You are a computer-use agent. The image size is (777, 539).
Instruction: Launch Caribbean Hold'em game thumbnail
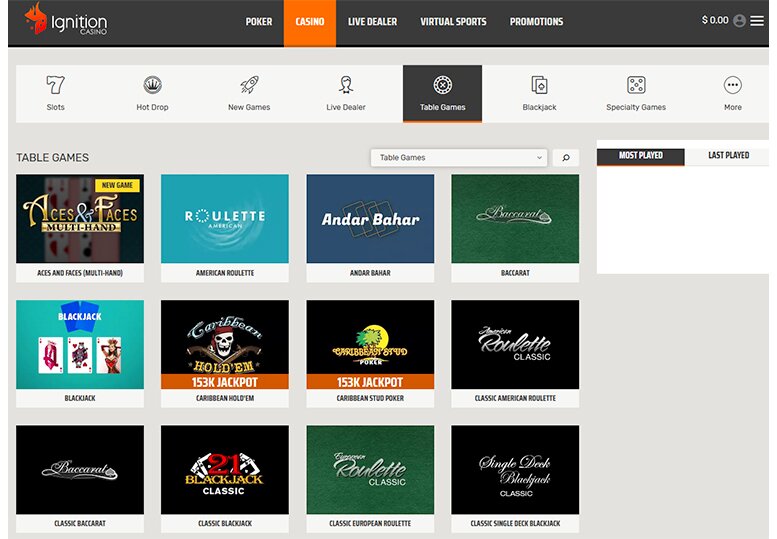click(225, 344)
